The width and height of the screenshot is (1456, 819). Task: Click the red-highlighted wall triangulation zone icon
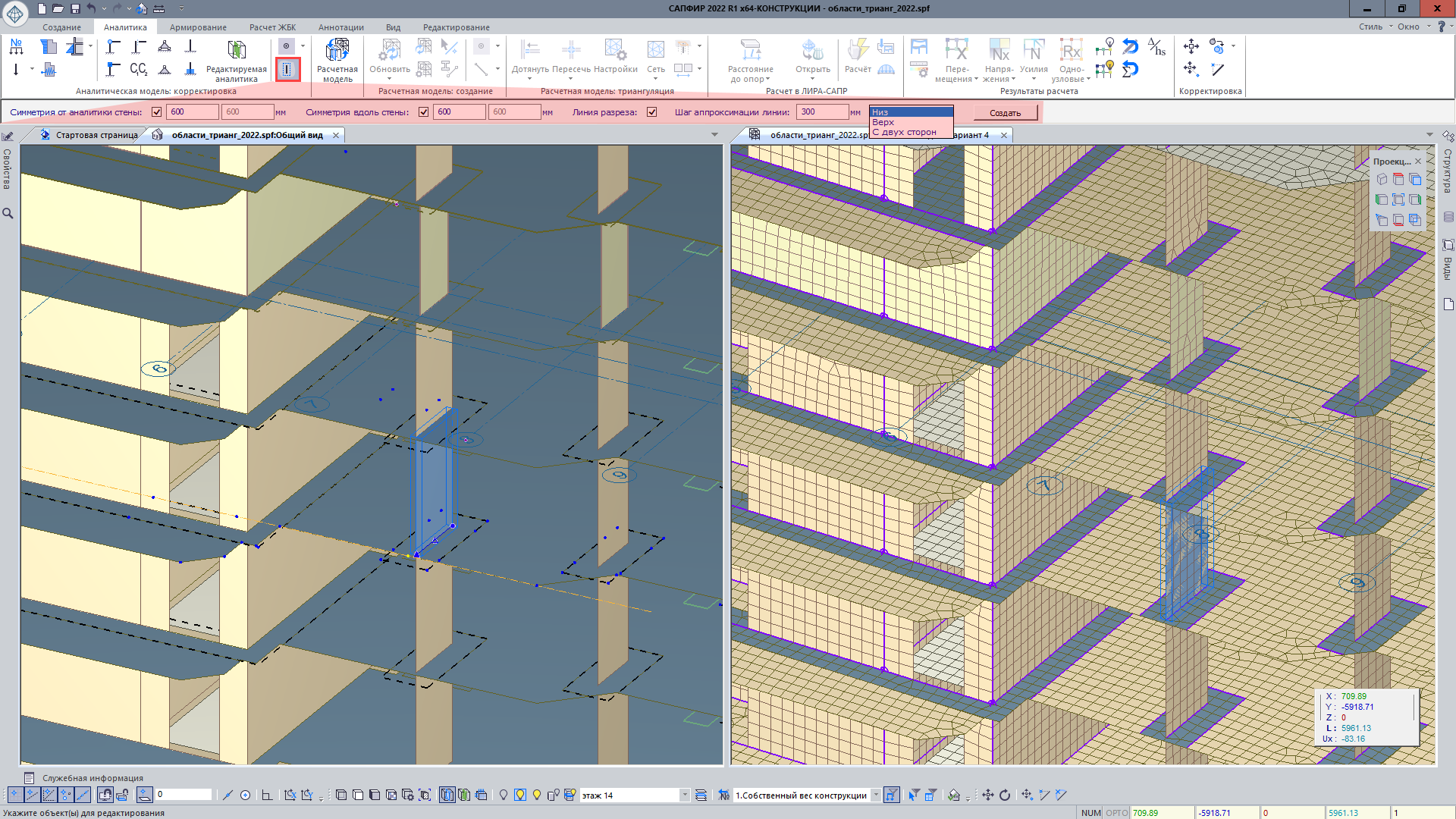[287, 70]
